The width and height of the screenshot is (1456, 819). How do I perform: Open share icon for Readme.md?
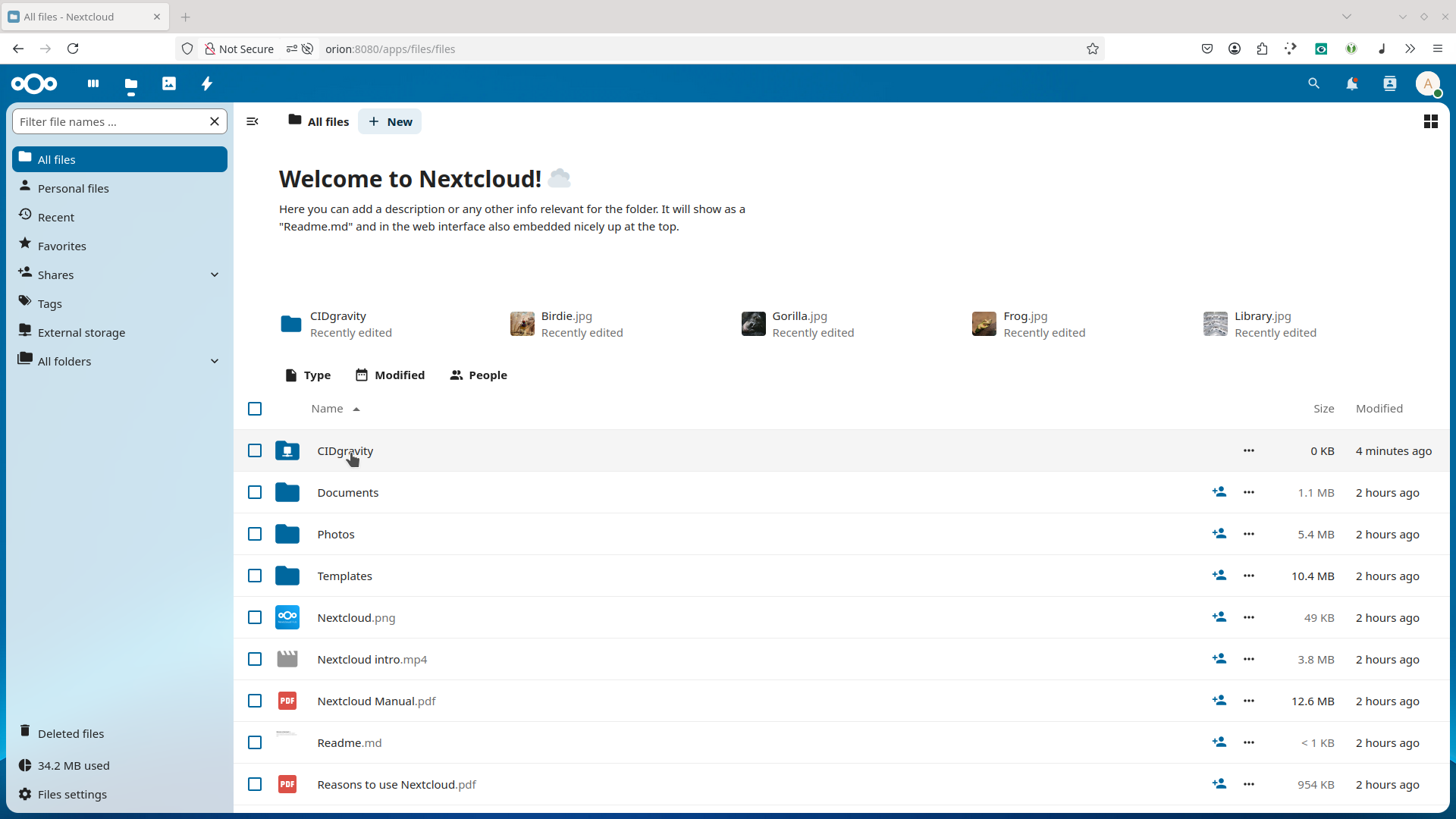(x=1219, y=742)
